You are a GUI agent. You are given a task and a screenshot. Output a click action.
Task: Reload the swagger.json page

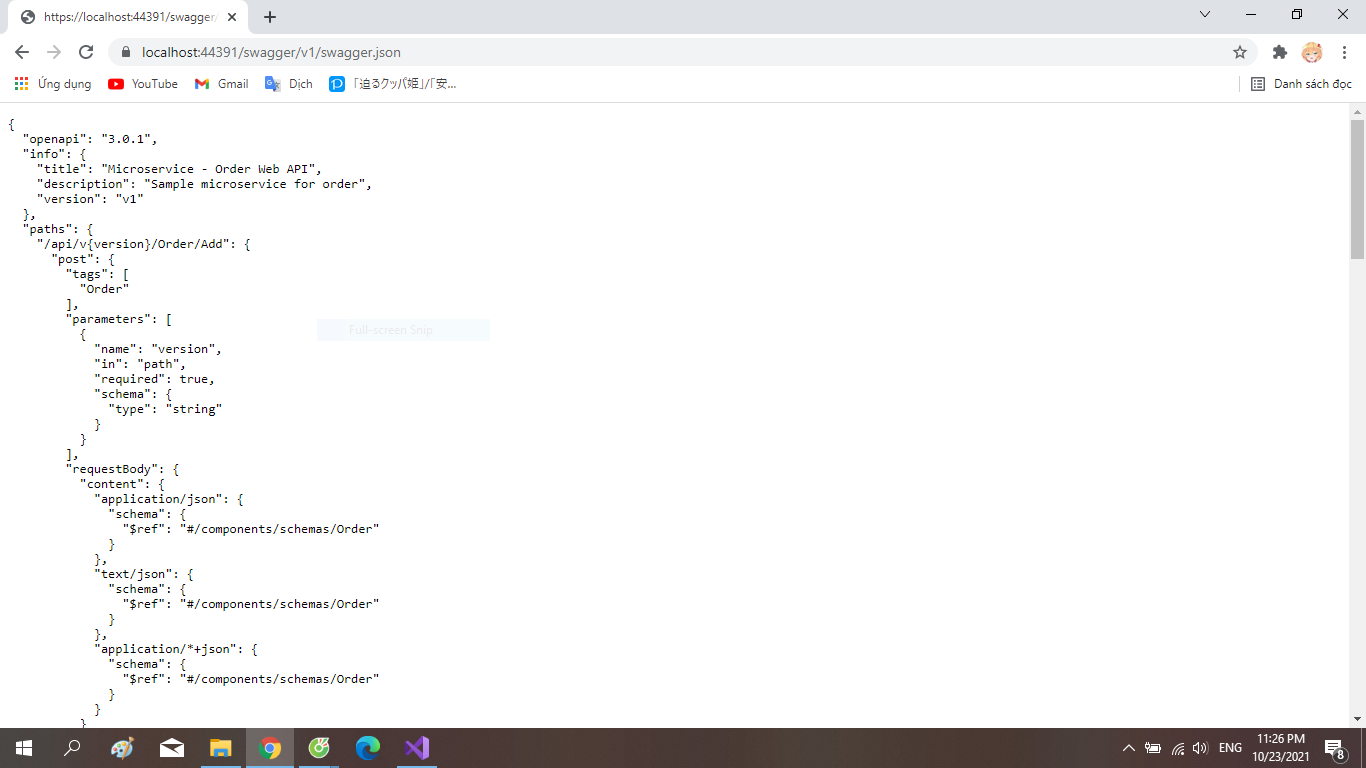(85, 52)
